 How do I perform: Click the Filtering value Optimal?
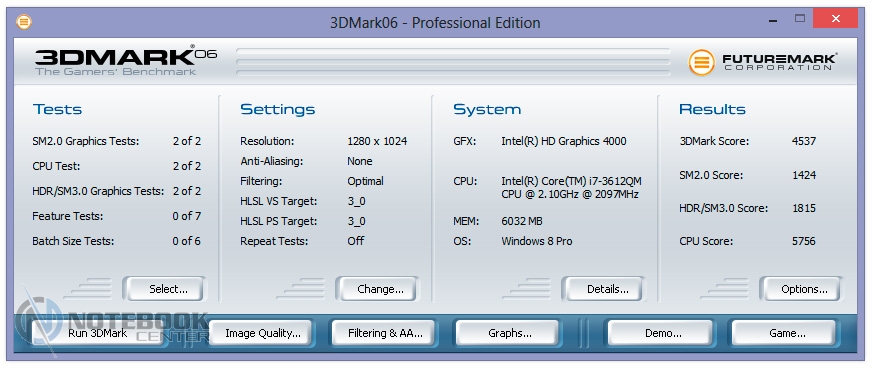pos(366,181)
